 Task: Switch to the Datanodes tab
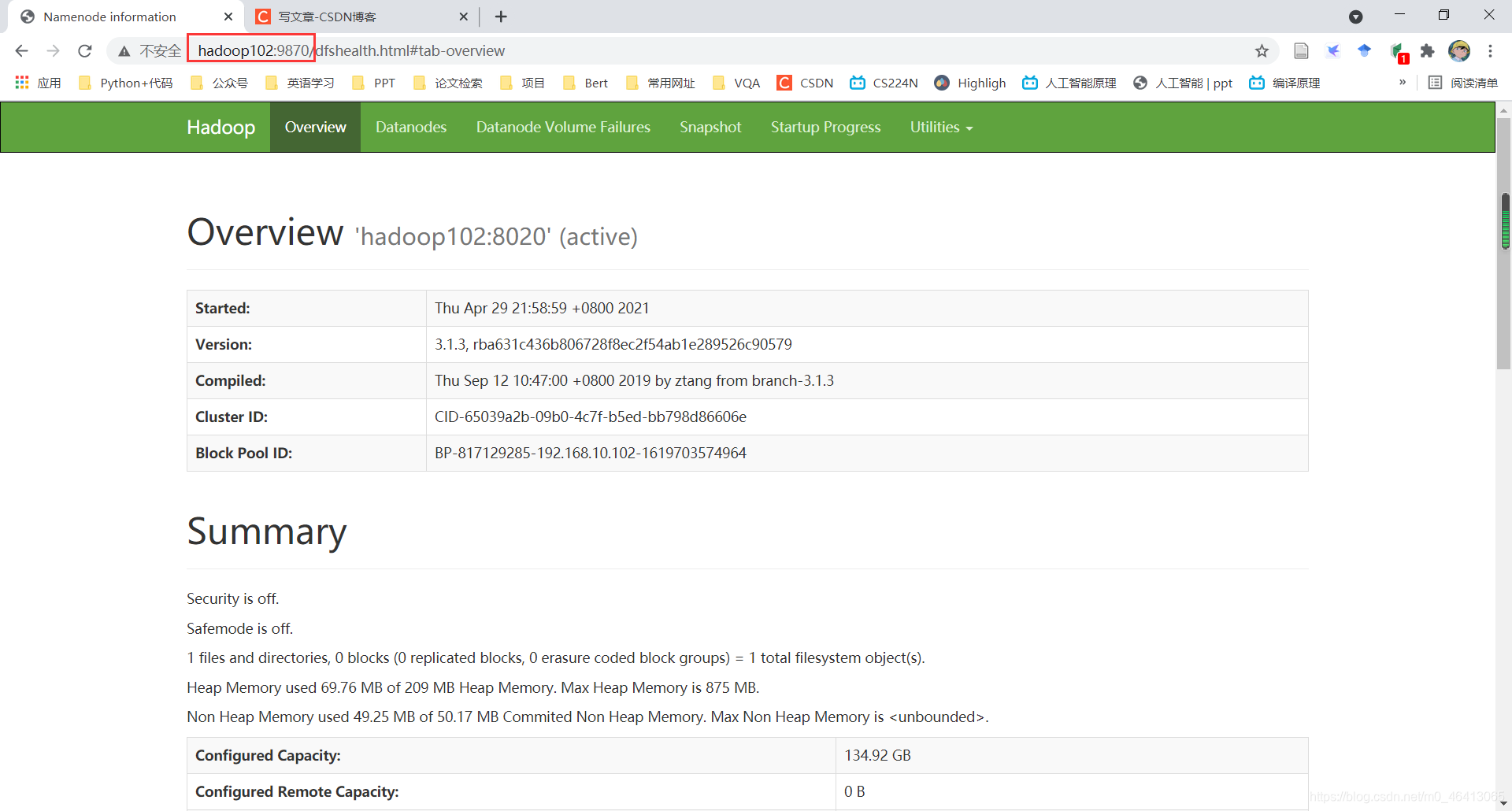coord(411,127)
